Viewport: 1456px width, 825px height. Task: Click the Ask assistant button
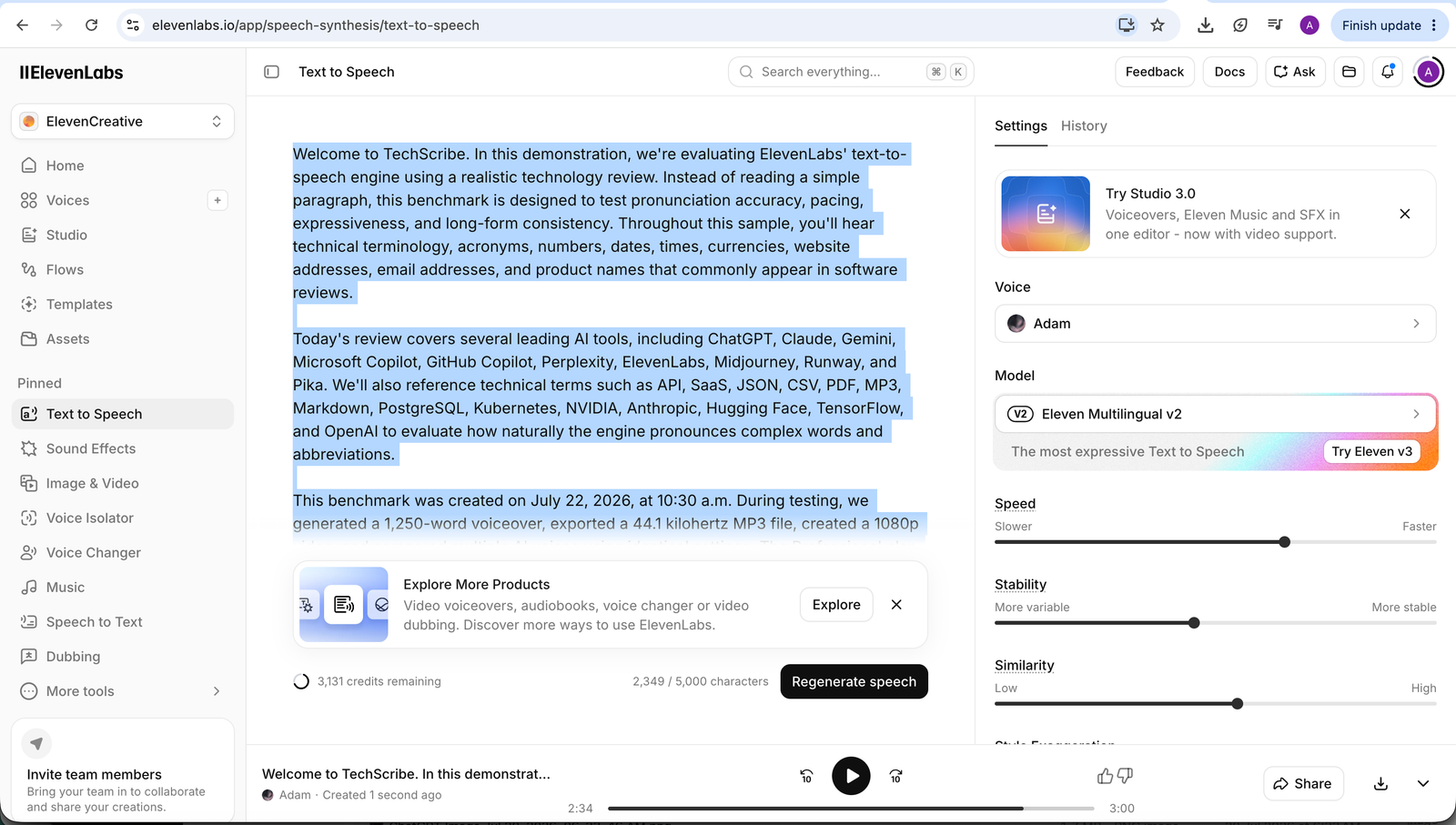pos(1294,72)
